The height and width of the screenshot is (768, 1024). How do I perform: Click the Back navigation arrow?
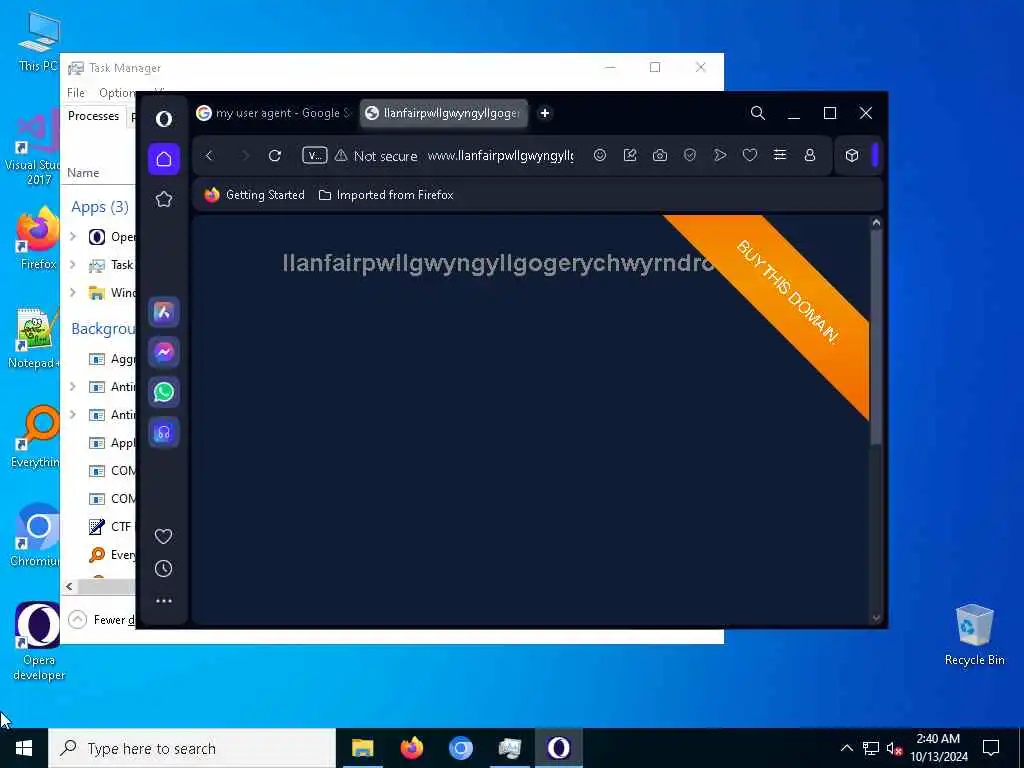tap(210, 155)
